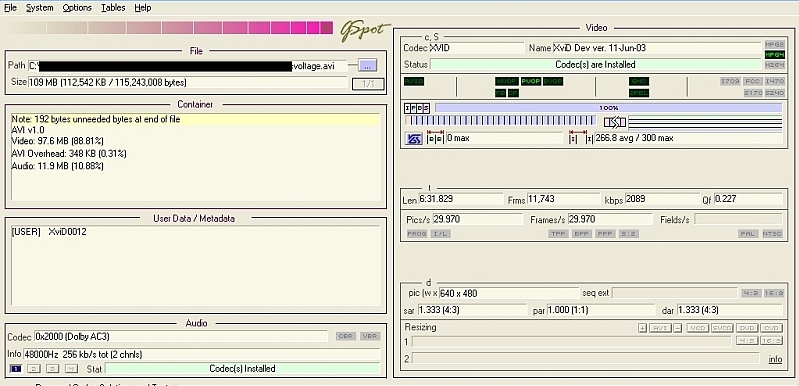This screenshot has height=386, width=799.
Task: Click the MPG4 indicator badge
Action: coord(775,55)
